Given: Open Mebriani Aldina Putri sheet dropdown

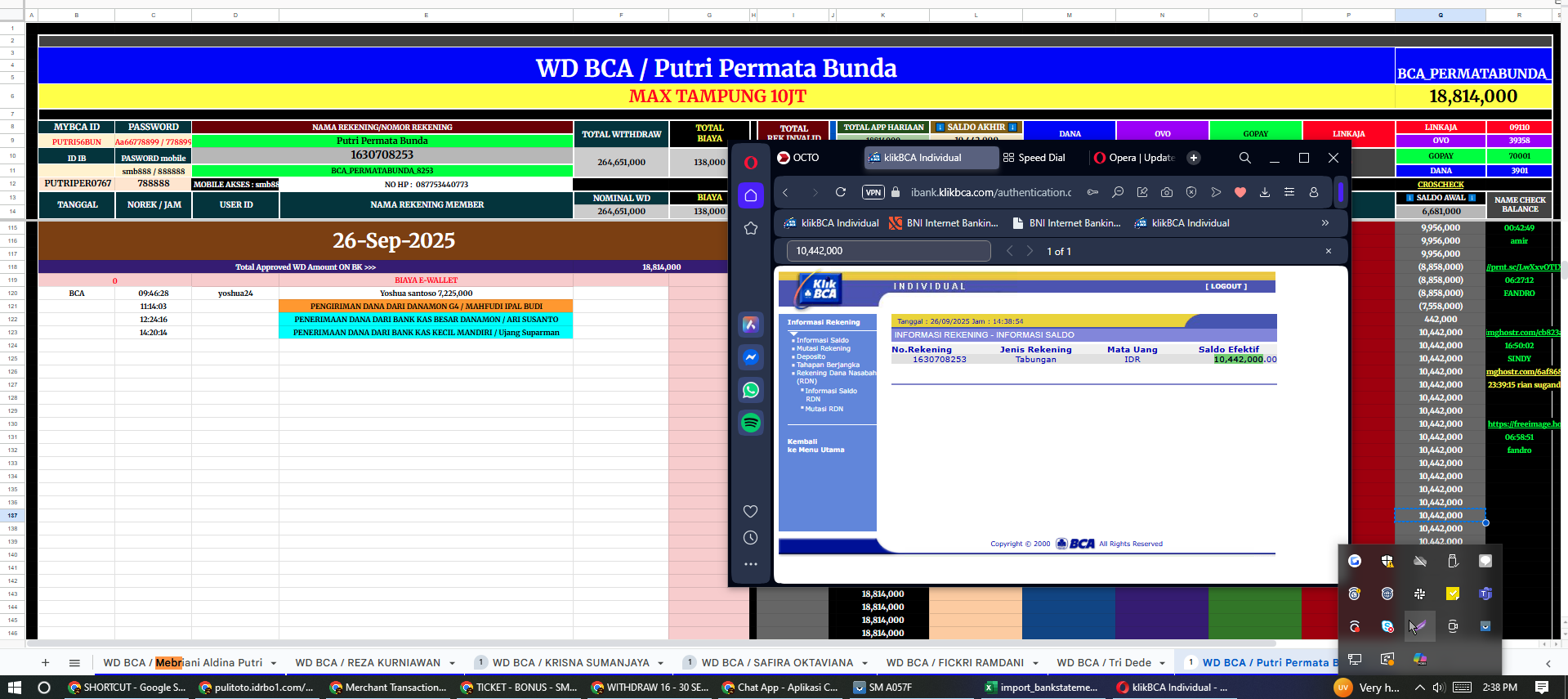Looking at the screenshot, I should point(273,663).
